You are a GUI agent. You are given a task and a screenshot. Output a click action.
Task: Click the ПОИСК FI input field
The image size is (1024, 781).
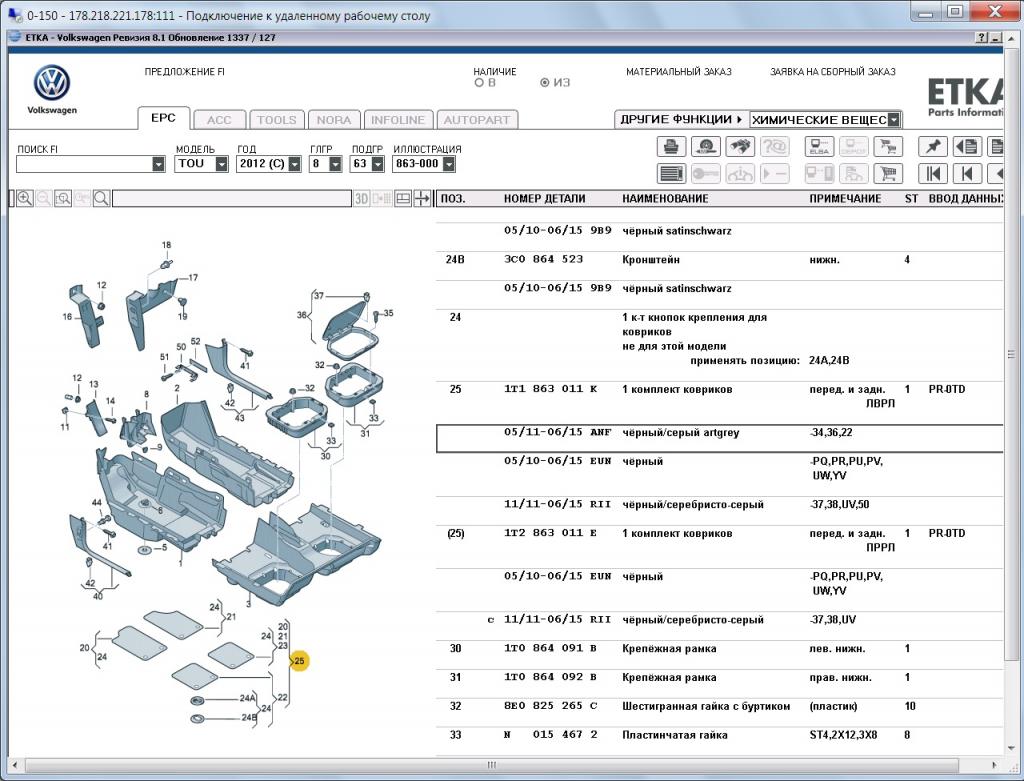click(84, 164)
